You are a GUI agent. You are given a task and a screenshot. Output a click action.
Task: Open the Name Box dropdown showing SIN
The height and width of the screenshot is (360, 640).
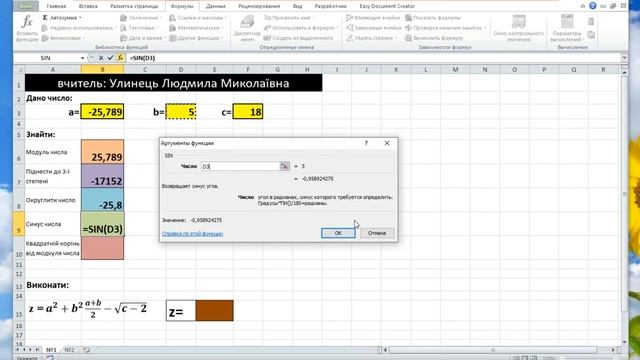tap(82, 58)
